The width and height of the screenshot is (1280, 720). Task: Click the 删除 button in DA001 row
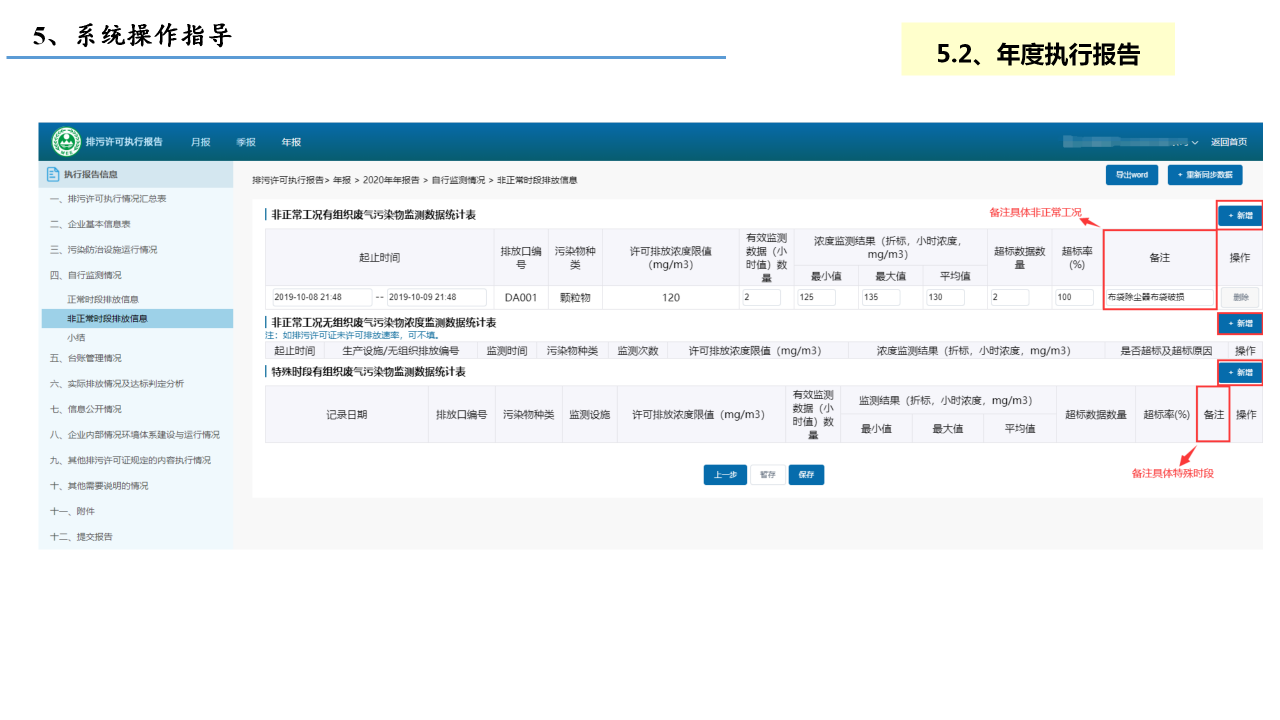(1240, 297)
